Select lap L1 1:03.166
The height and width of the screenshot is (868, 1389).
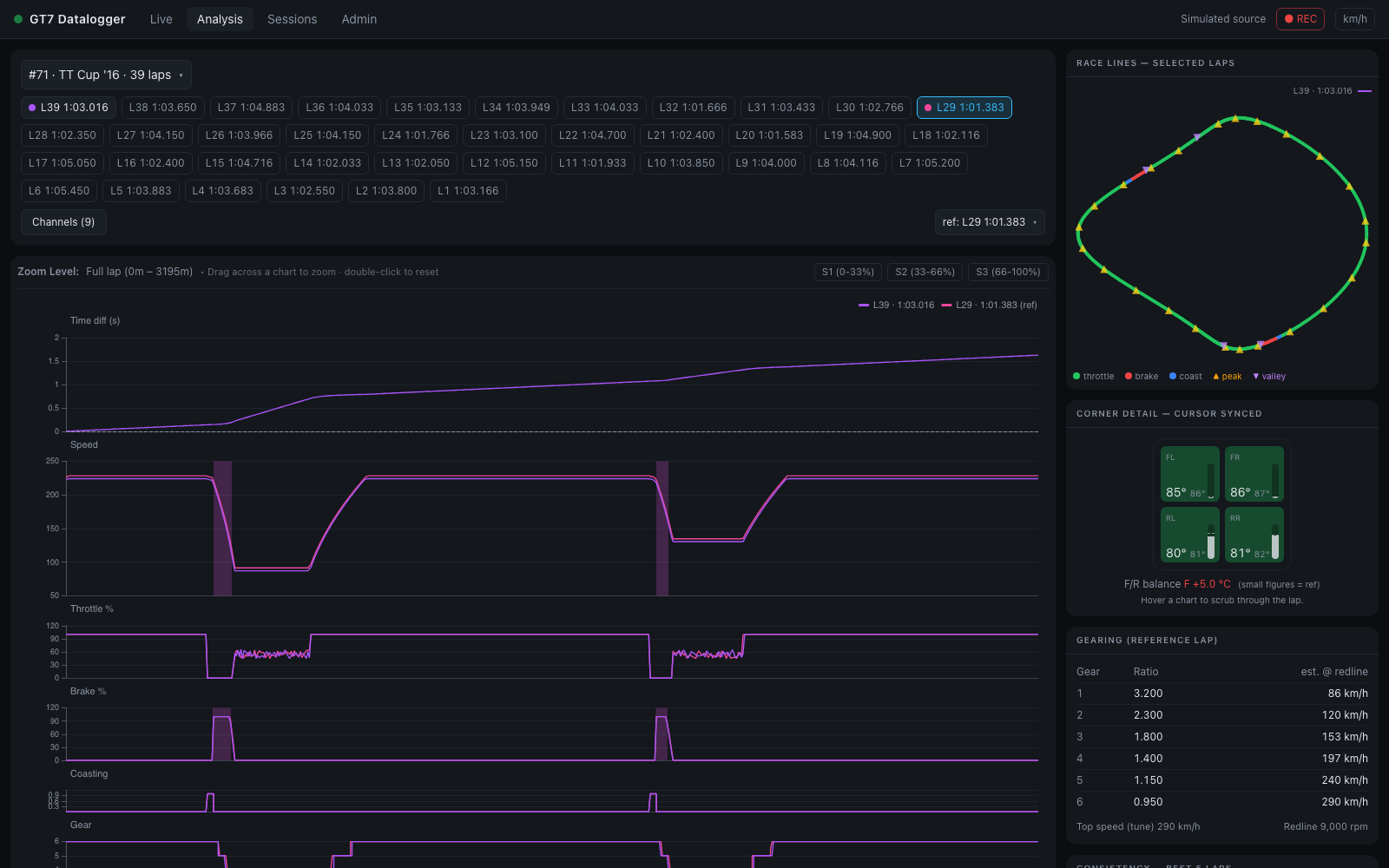pyautogui.click(x=468, y=191)
